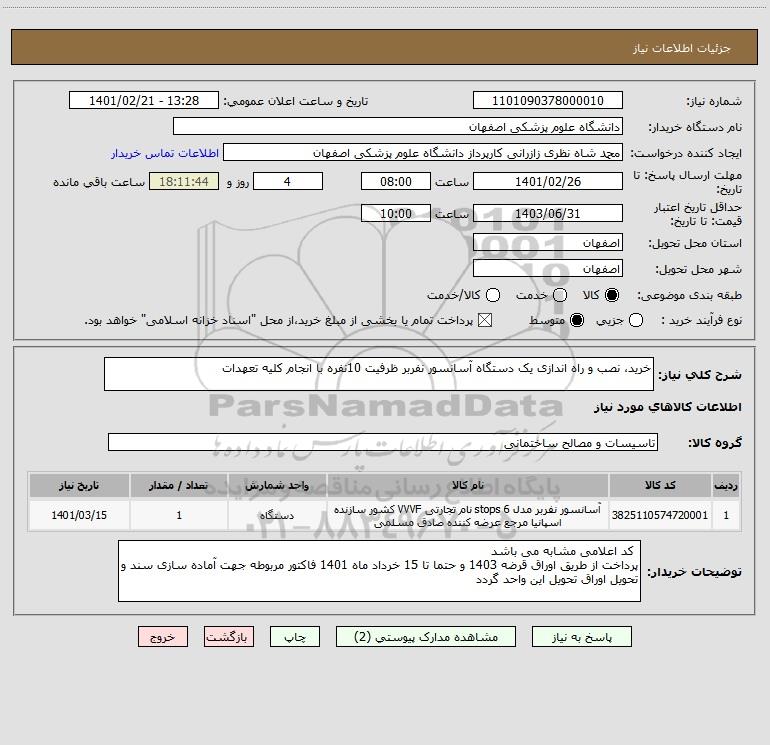Screen dimensions: 770x745
Task: Open مشاهده مدارک پیوستی (2) button
Action: point(426,637)
